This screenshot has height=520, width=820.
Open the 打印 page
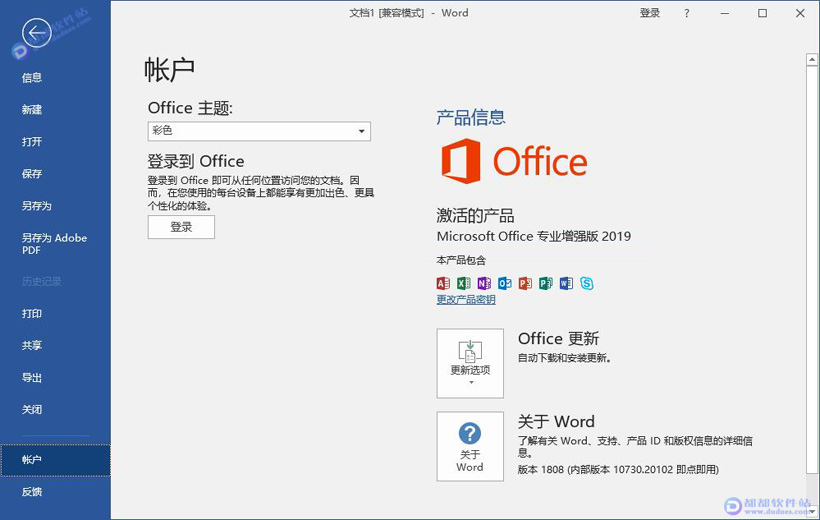[x=32, y=313]
